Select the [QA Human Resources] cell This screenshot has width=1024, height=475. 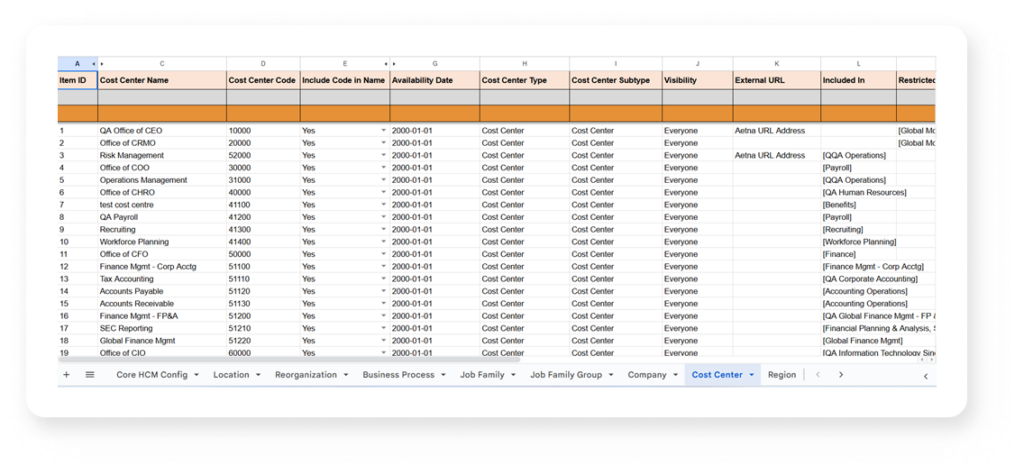coord(864,193)
